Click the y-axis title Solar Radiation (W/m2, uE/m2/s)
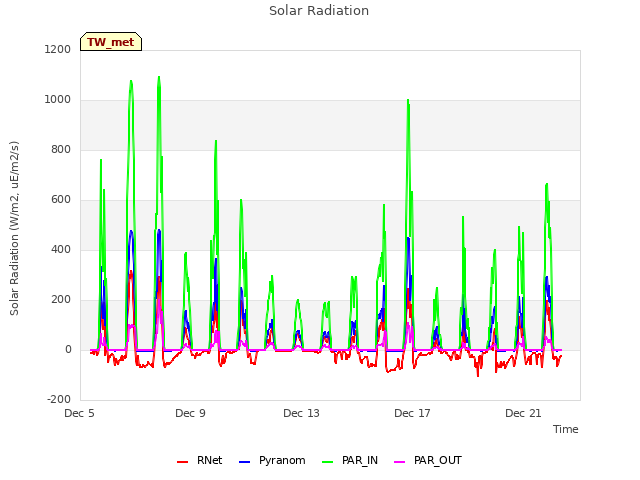This screenshot has width=640, height=480. pyautogui.click(x=14, y=228)
